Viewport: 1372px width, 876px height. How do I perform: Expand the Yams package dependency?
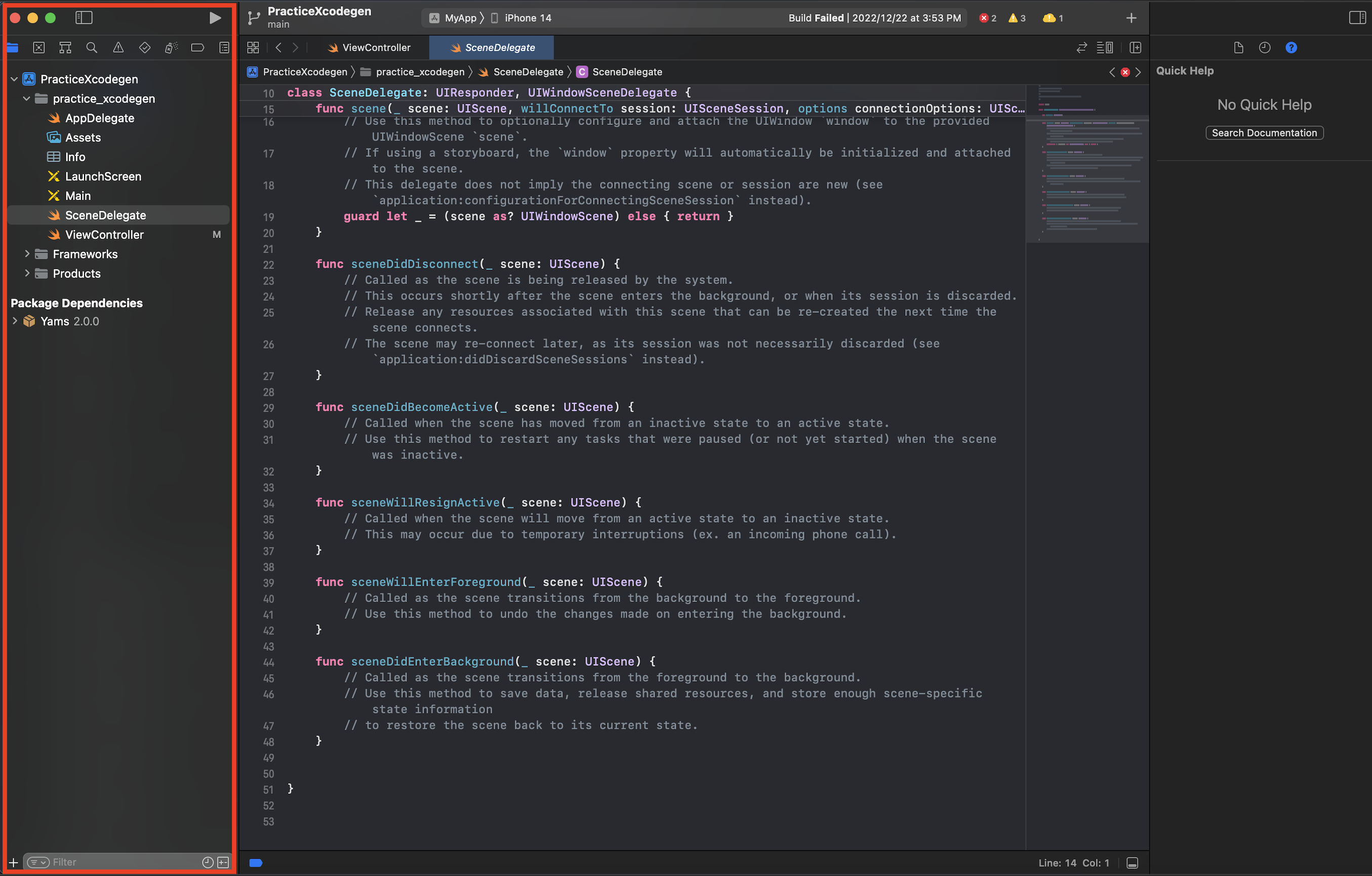(15, 322)
